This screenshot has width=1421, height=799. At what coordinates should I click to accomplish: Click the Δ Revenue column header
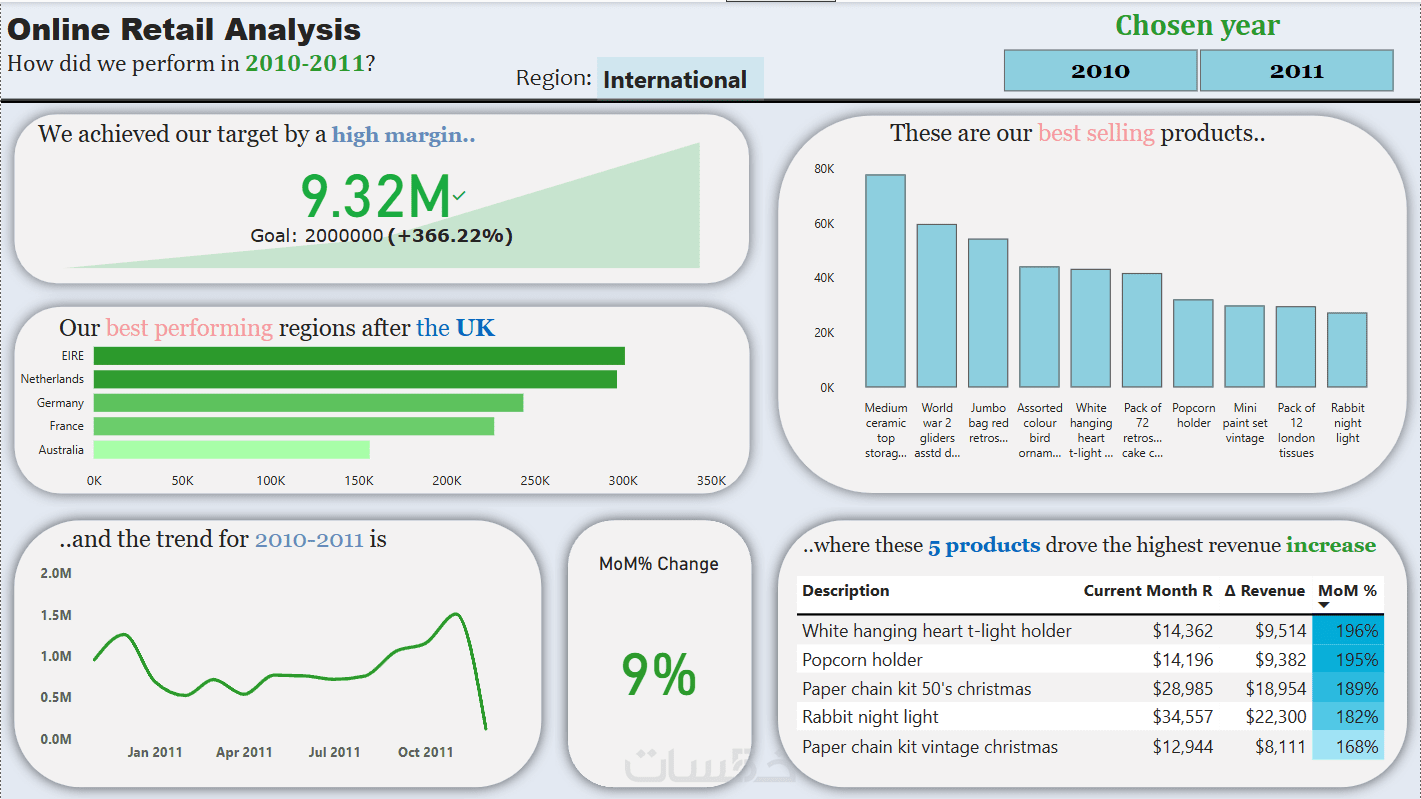pyautogui.click(x=1264, y=590)
